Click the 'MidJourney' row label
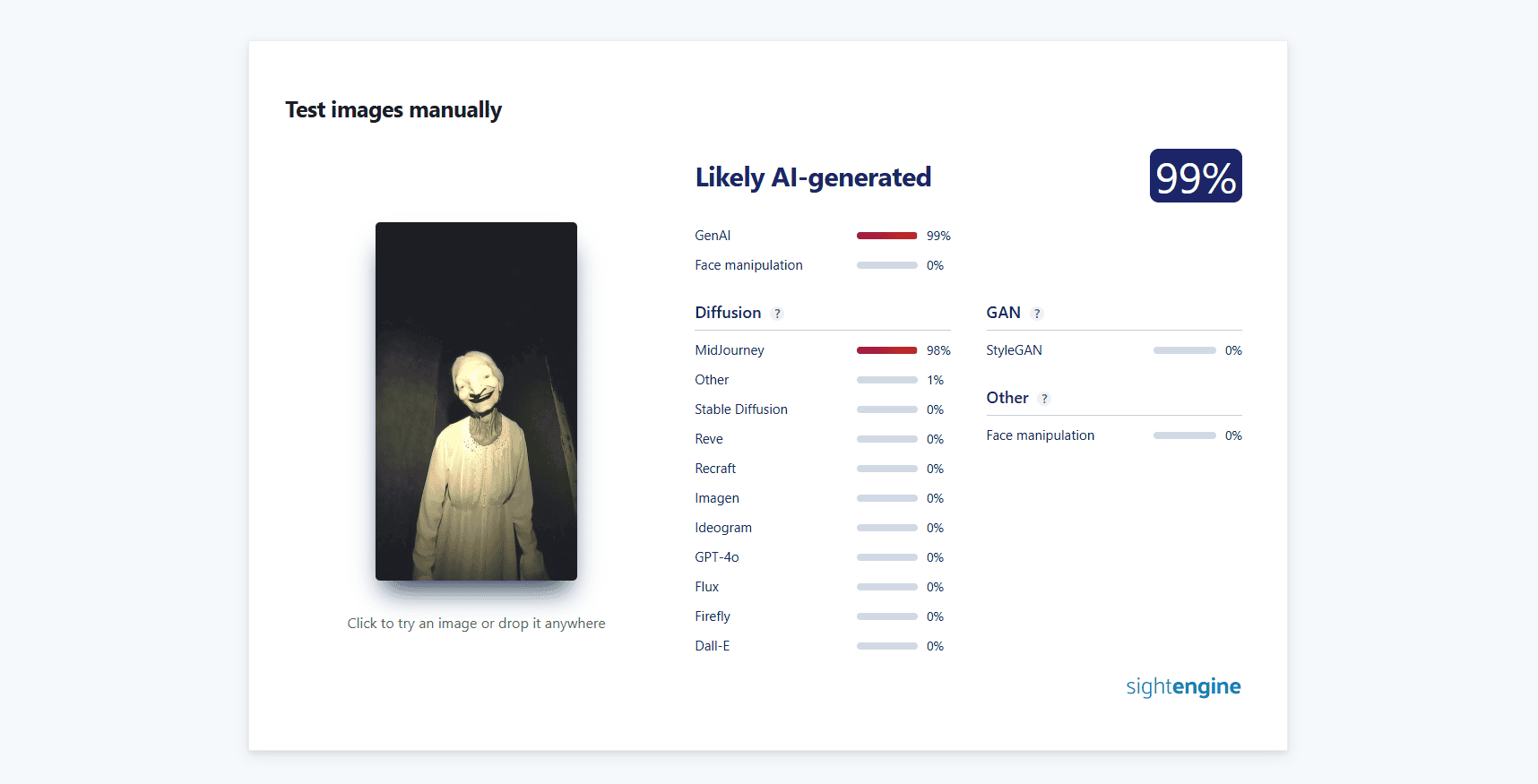This screenshot has width=1538, height=784. click(730, 350)
